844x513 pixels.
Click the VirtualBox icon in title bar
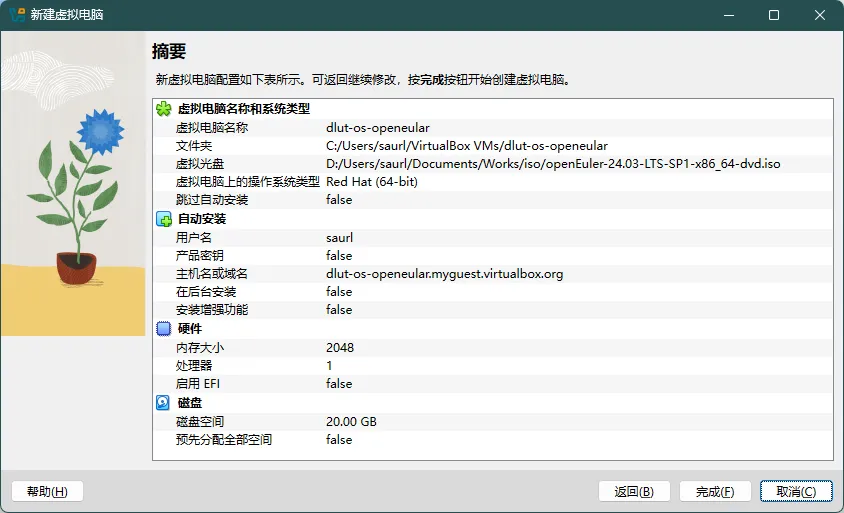17,15
